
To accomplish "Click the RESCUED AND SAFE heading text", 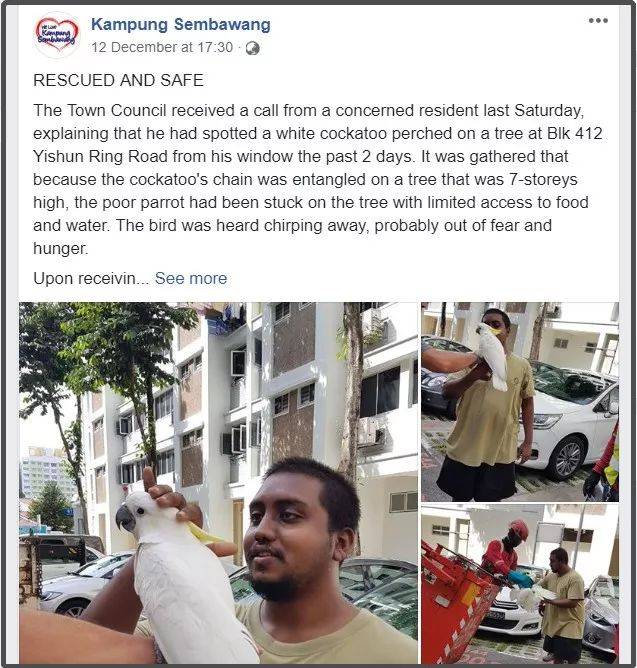I will coord(118,80).
